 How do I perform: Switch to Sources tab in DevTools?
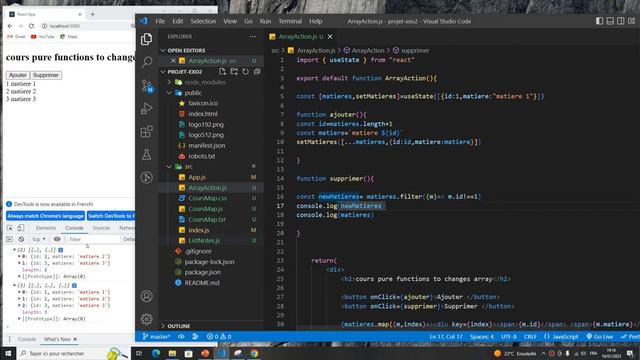tap(101, 228)
